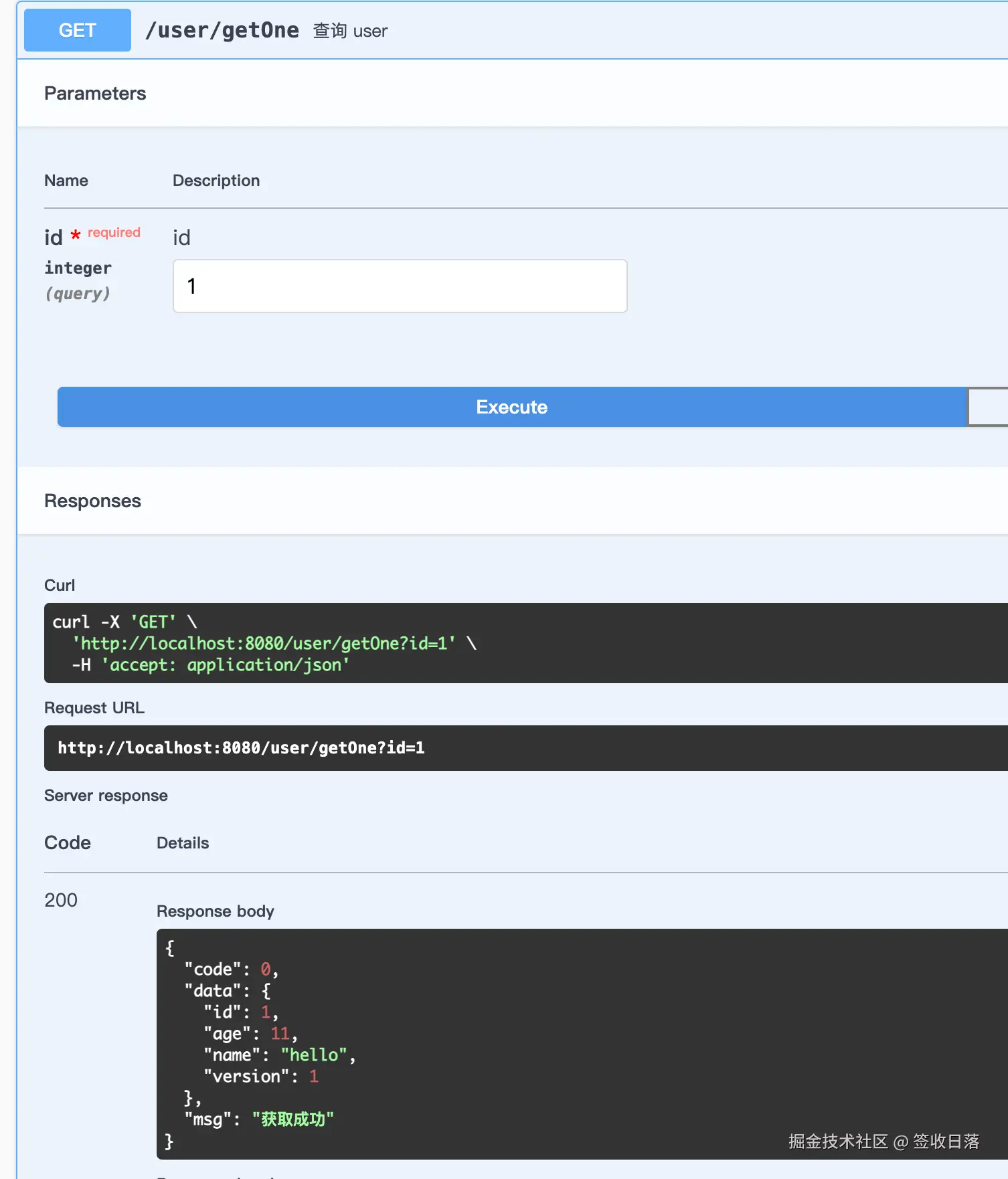This screenshot has height=1179, width=1008.
Task: Click the Details column header
Action: (183, 843)
